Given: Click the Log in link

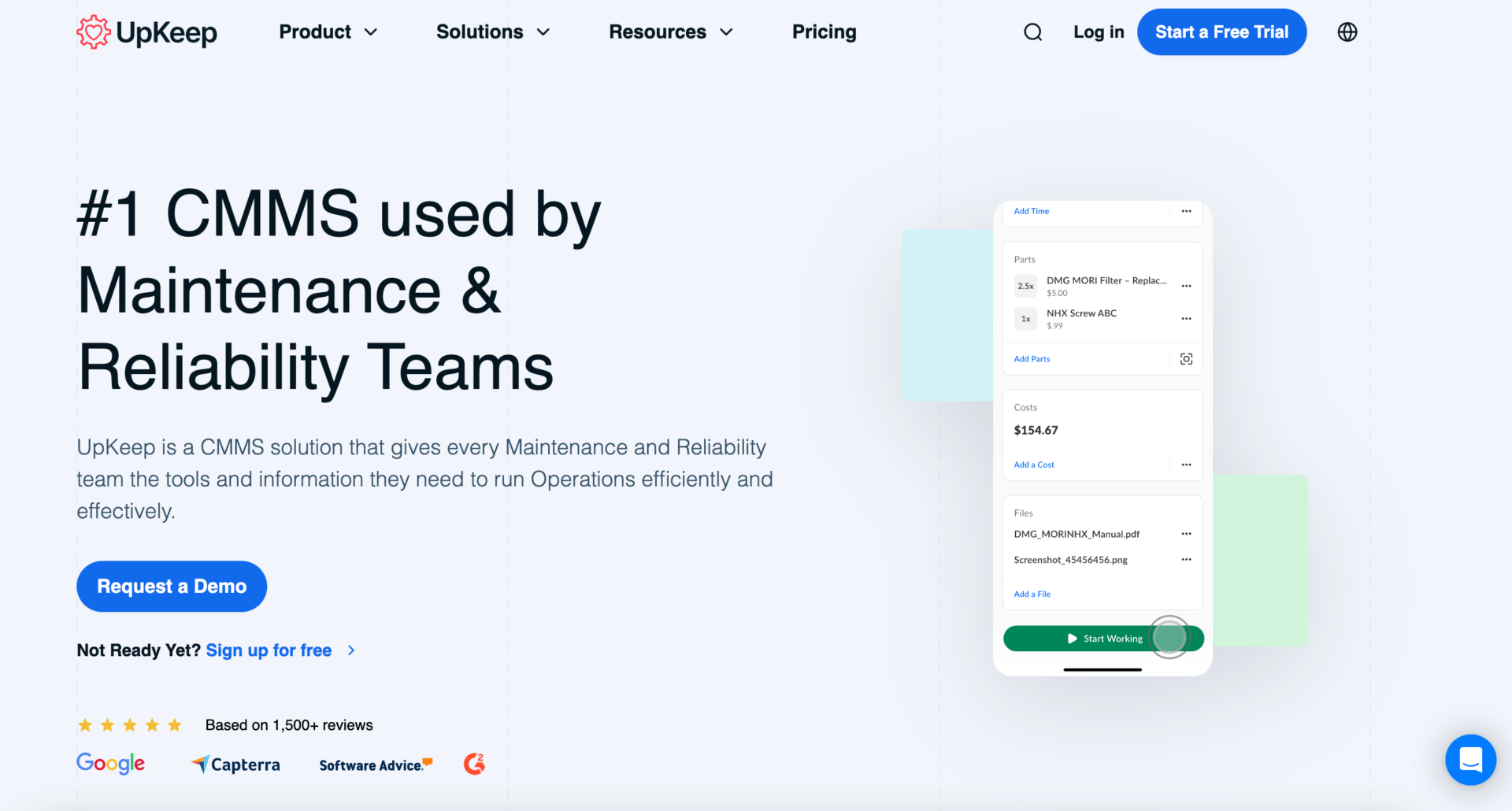Looking at the screenshot, I should (x=1098, y=32).
